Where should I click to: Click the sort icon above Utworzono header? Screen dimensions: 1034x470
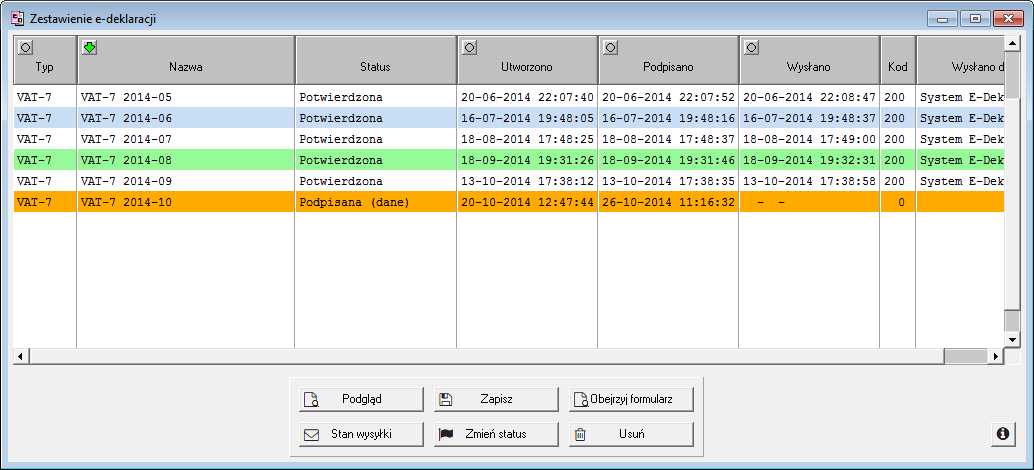pyautogui.click(x=469, y=47)
